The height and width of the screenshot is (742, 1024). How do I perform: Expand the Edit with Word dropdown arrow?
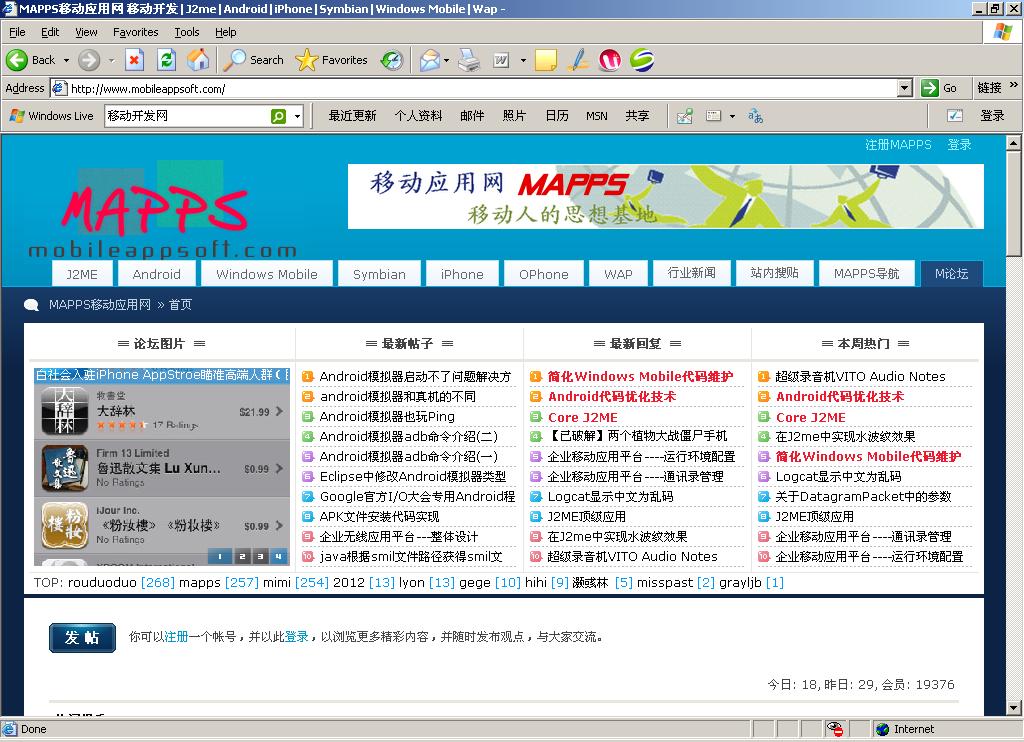[x=523, y=60]
